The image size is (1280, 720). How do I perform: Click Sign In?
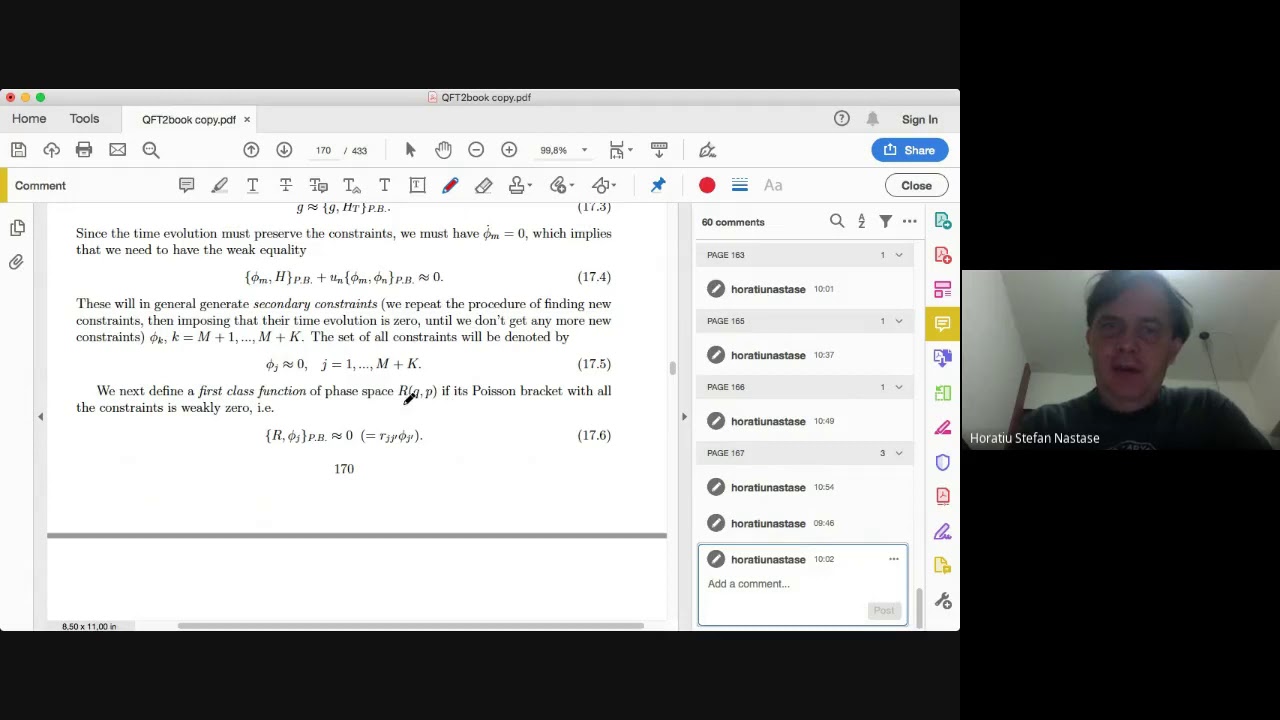click(920, 119)
